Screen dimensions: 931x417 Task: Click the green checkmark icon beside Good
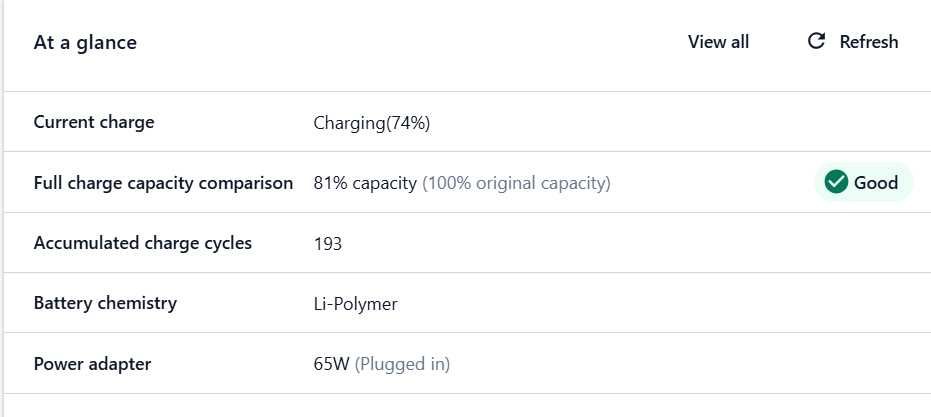836,182
